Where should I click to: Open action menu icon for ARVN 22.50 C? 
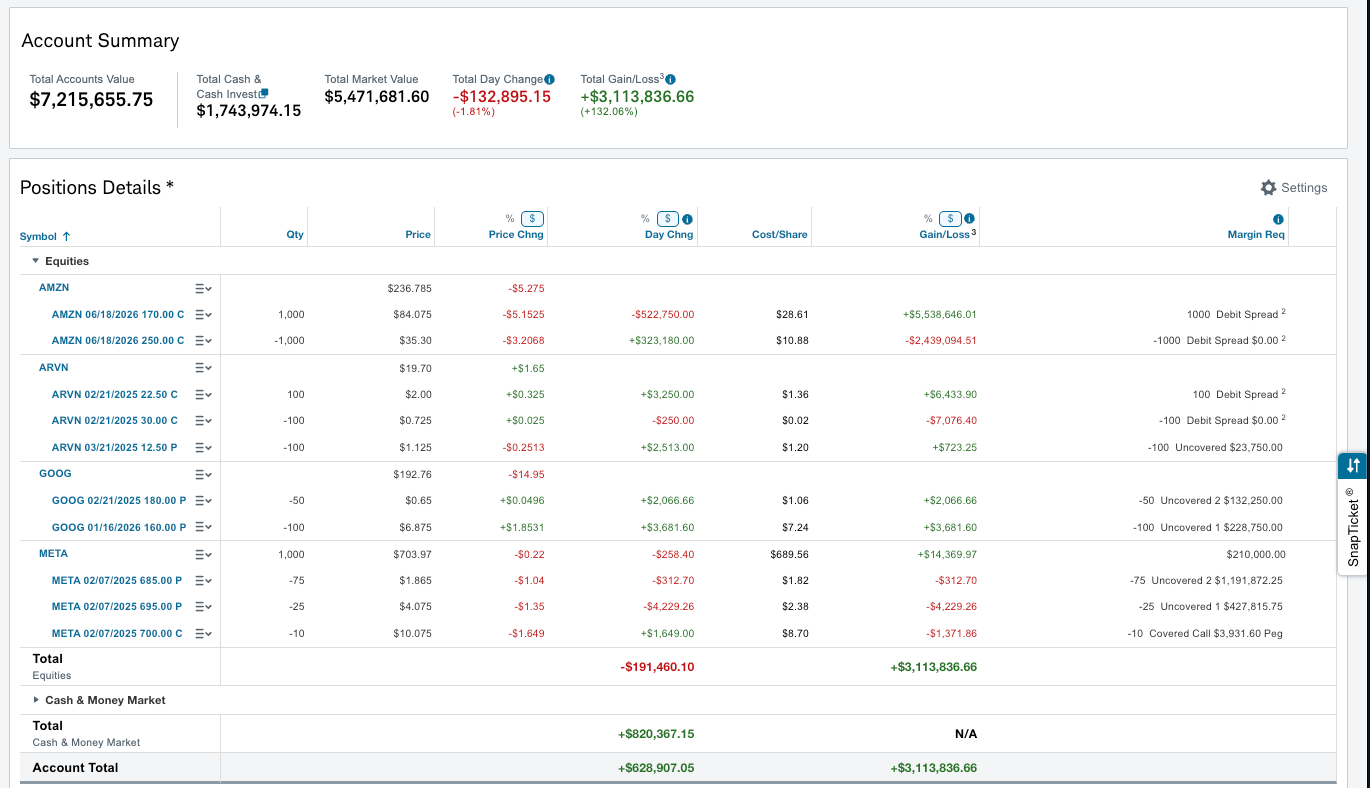203,394
